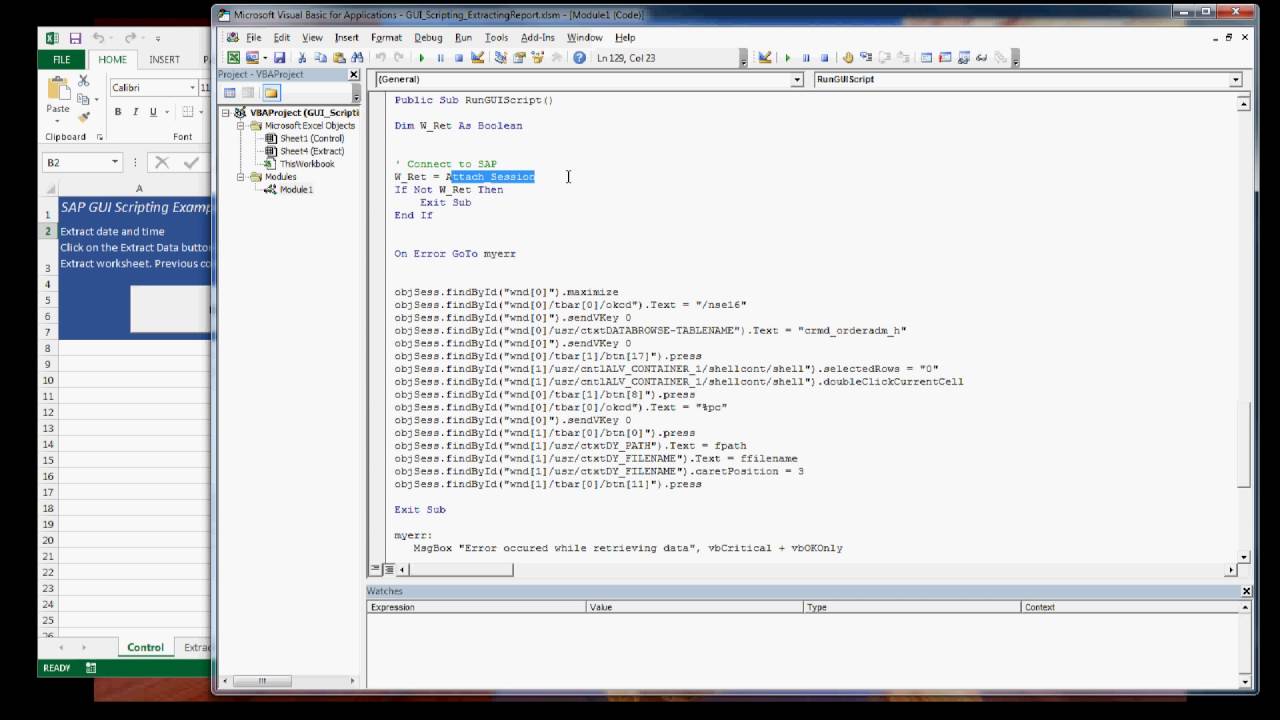Open the Debug menu
The width and height of the screenshot is (1280, 720).
[x=428, y=37]
